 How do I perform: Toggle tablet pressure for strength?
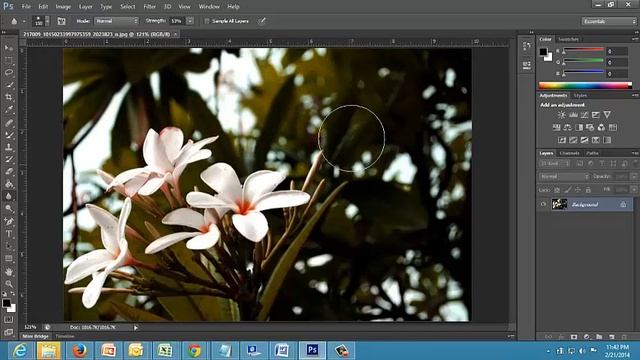point(262,21)
